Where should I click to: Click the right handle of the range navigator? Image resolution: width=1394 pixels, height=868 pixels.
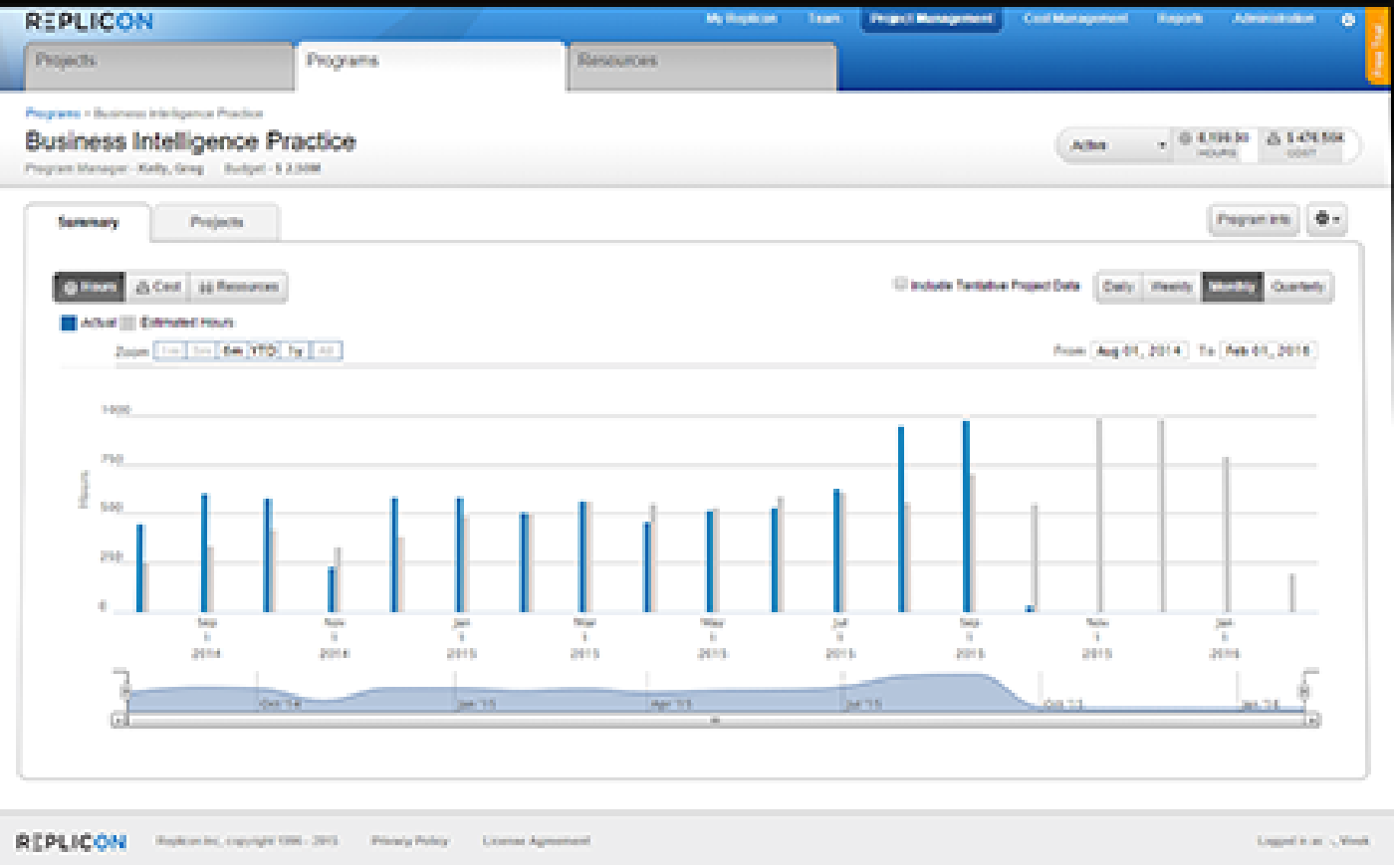point(1304,691)
